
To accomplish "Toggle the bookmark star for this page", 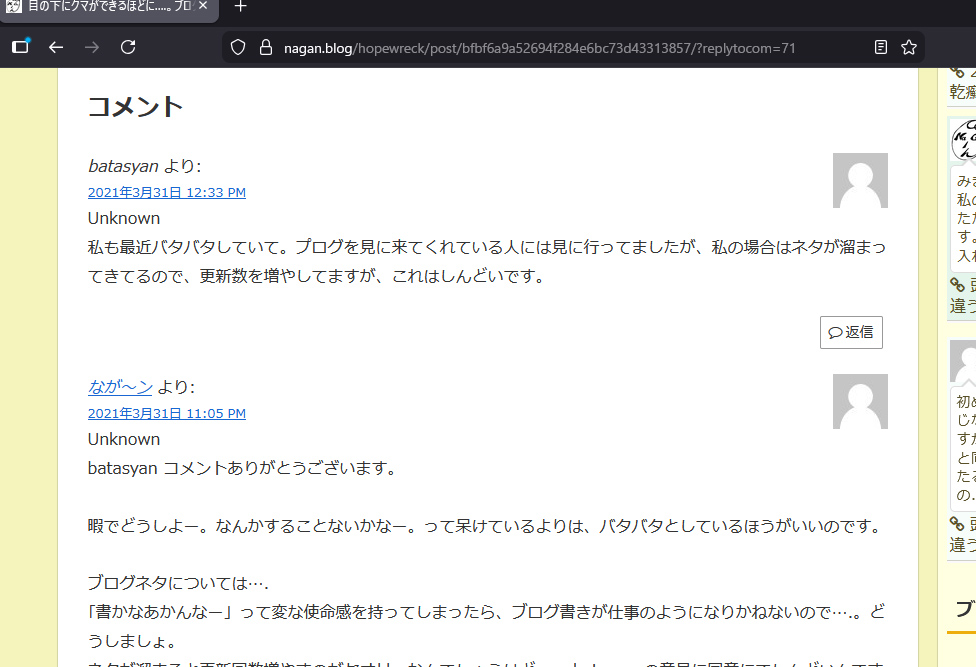I will [x=907, y=47].
